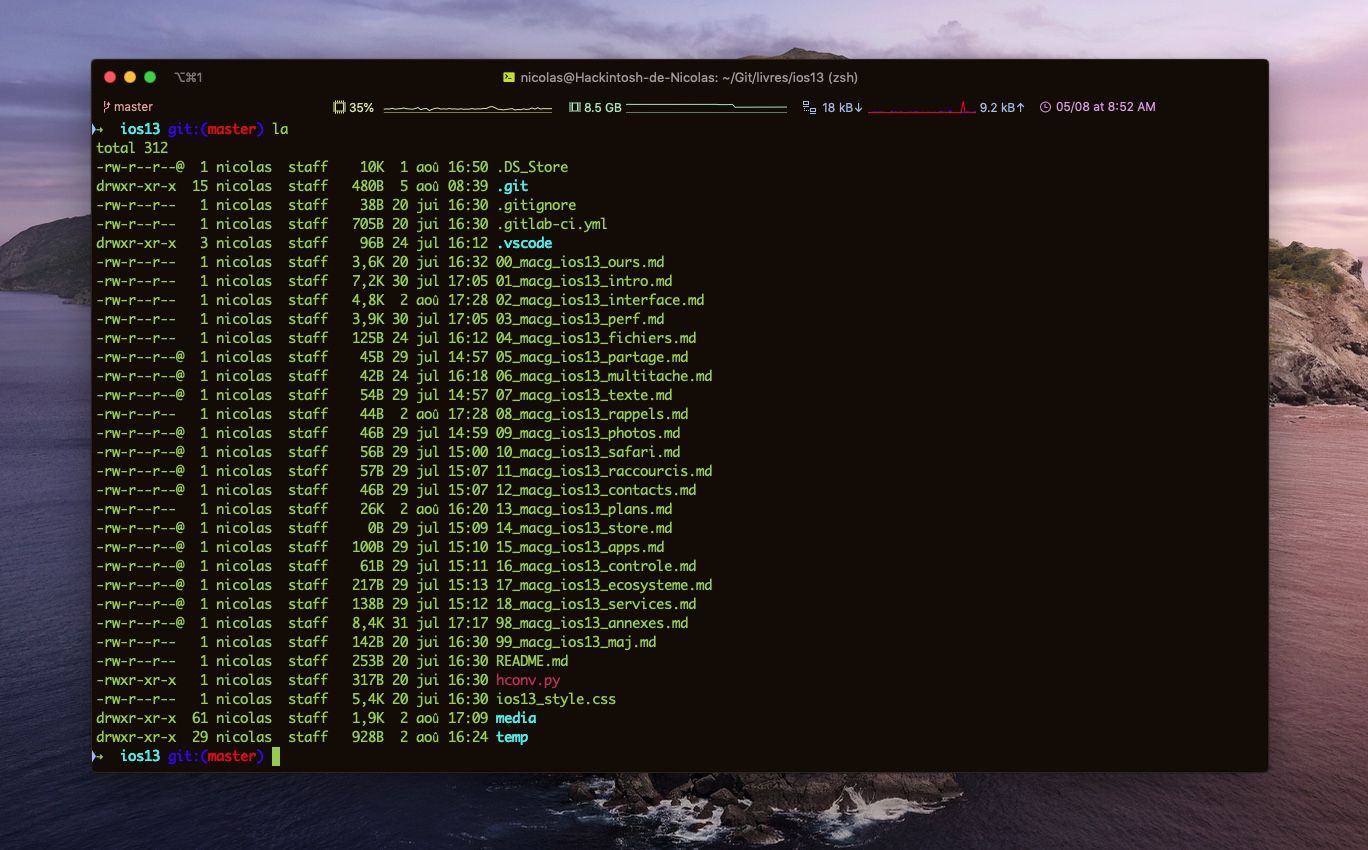
Task: Click the .DS_Store file name
Action: pos(532,167)
